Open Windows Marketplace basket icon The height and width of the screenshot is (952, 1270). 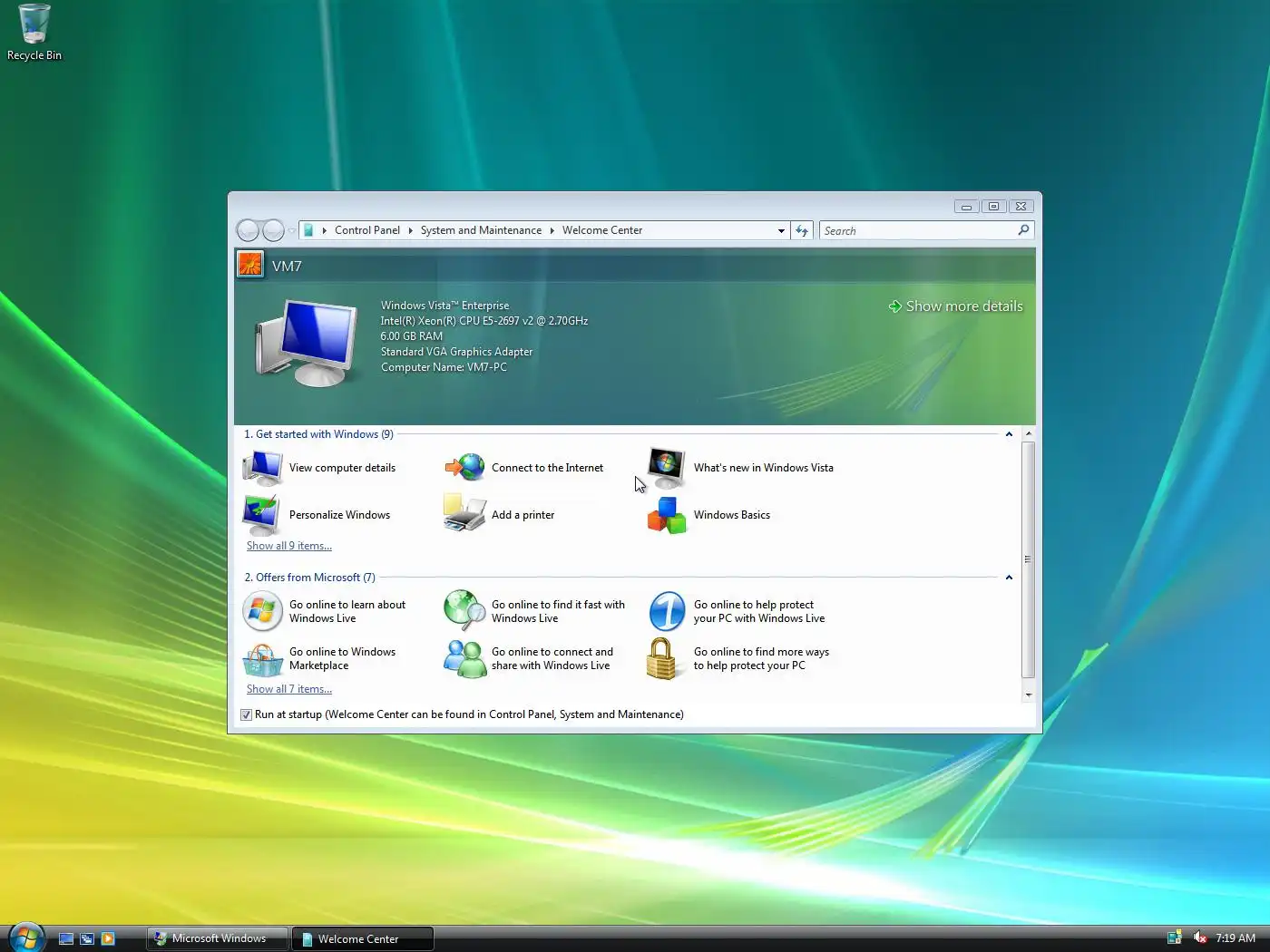click(262, 658)
